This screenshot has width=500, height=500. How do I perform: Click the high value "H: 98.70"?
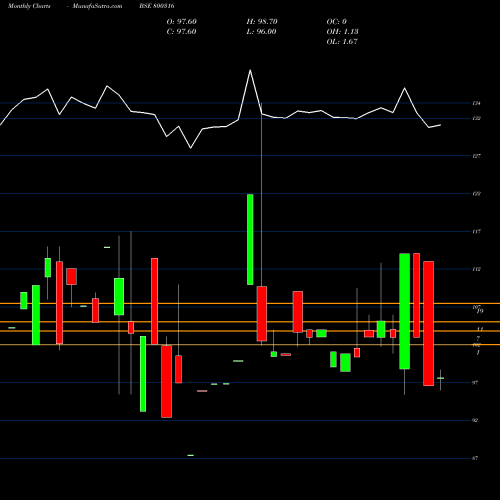click(x=262, y=22)
